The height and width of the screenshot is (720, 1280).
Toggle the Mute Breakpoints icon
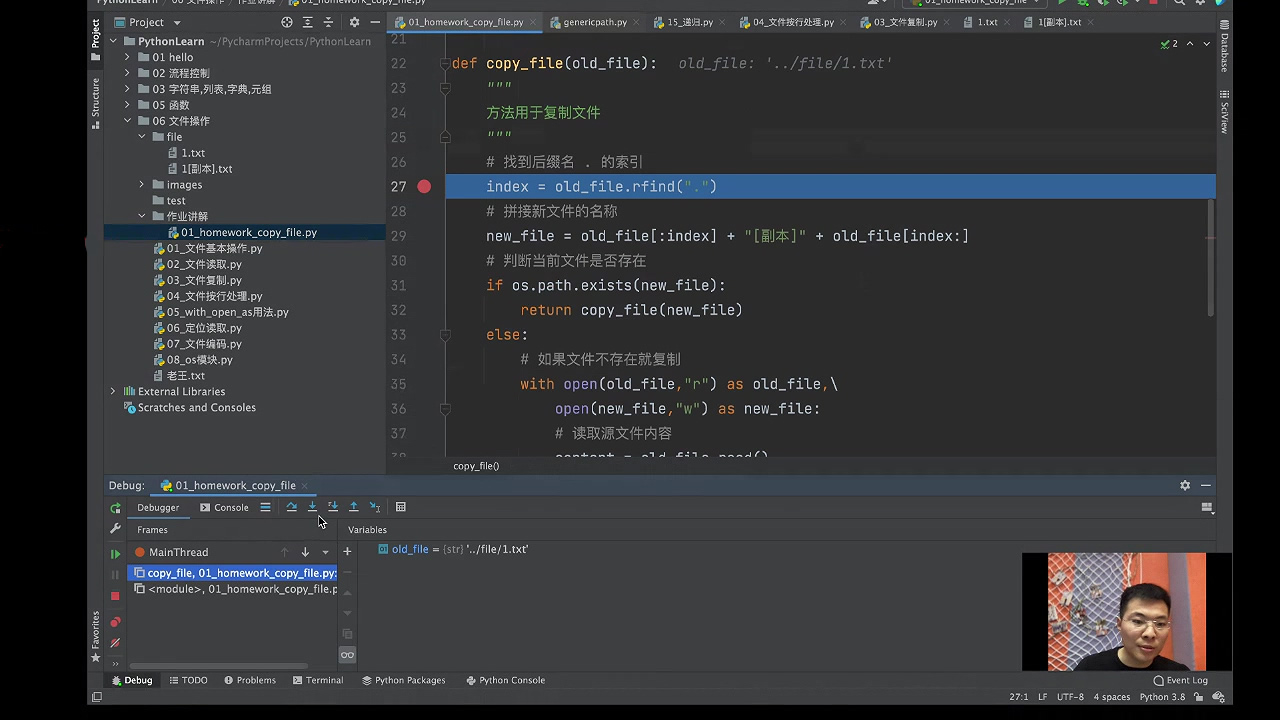point(115,643)
